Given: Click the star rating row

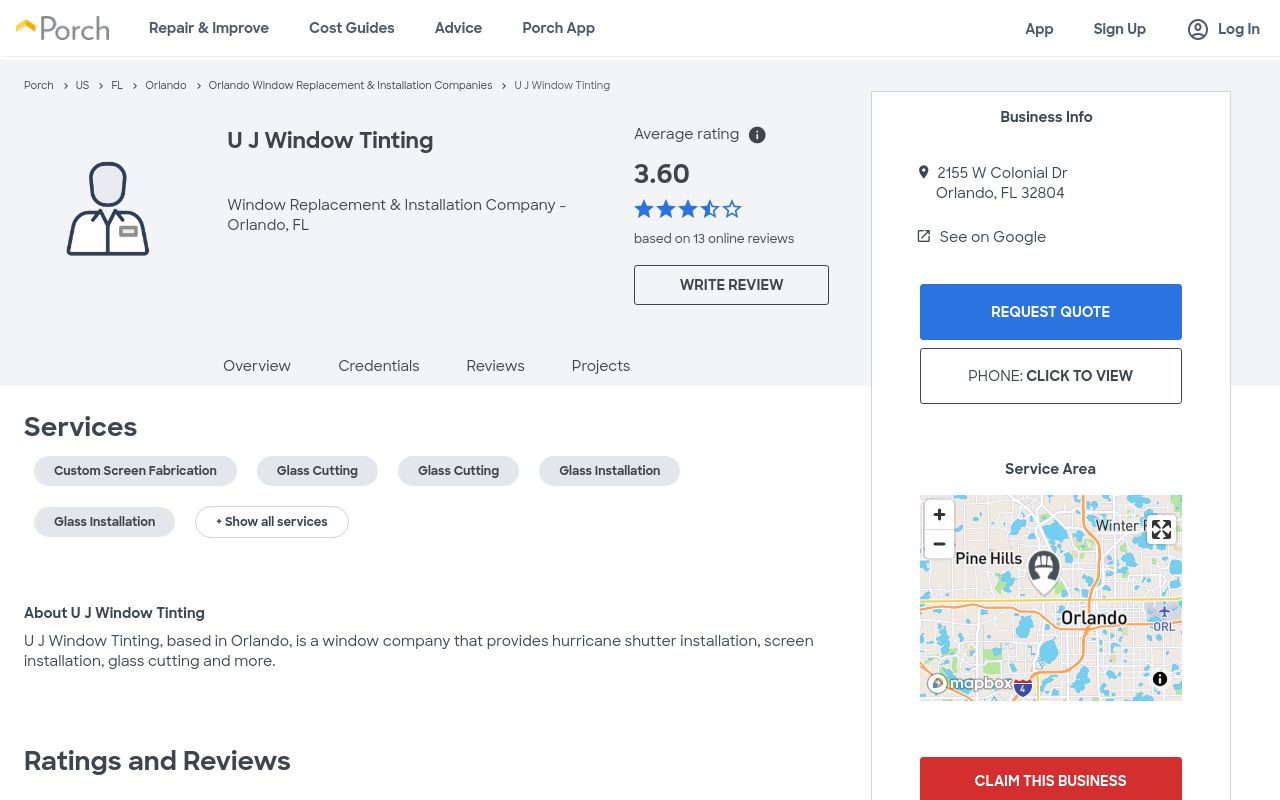Looking at the screenshot, I should pyautogui.click(x=688, y=209).
